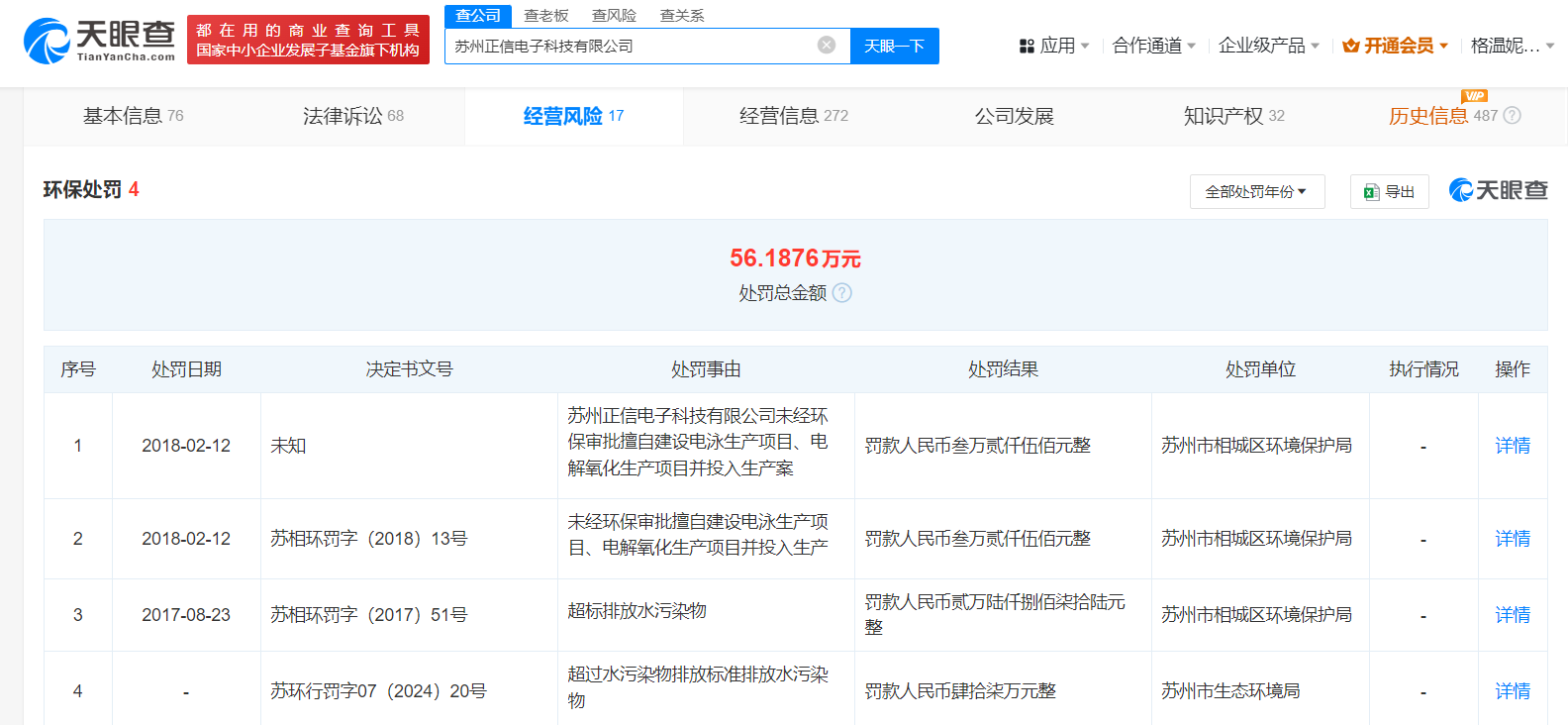Open 详情 for row 苏相环罚字(2018)13号
1568x725 pixels.
(x=1513, y=539)
